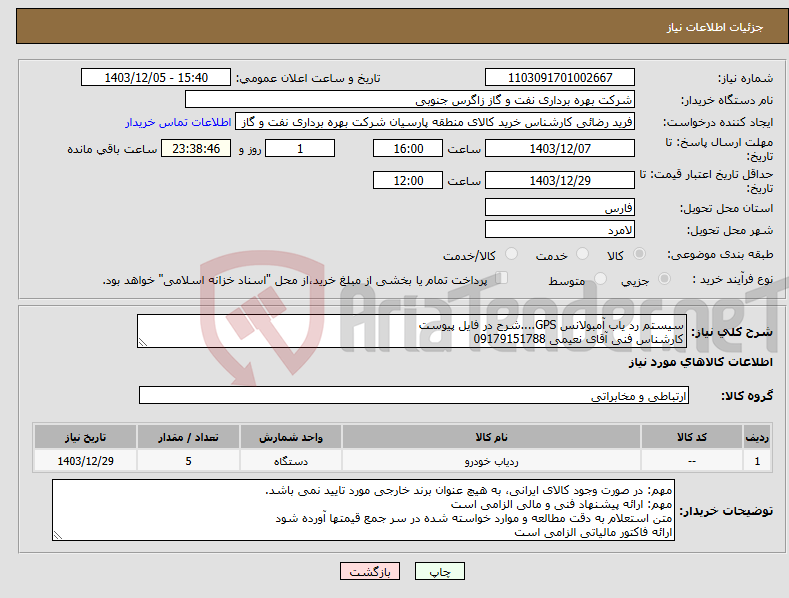Select the کالا radio button
The image size is (789, 598).
[640, 254]
